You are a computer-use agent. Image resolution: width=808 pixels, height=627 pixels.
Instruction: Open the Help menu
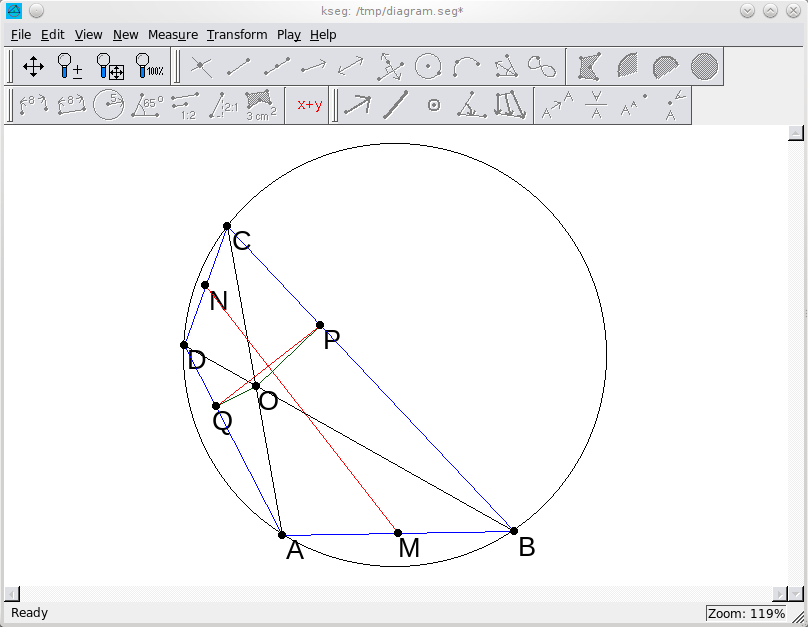[x=323, y=35]
